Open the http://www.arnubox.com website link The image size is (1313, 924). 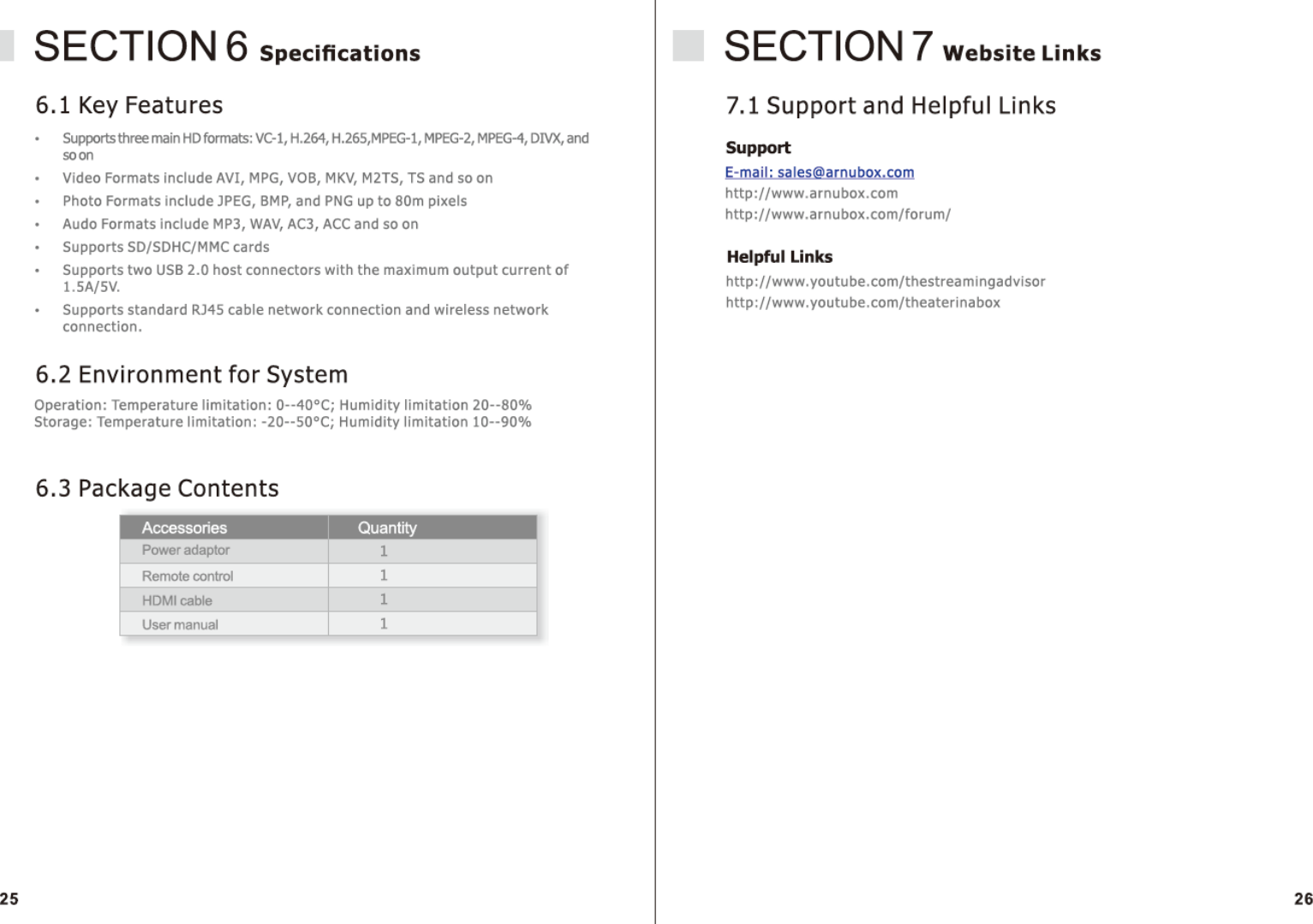click(811, 194)
